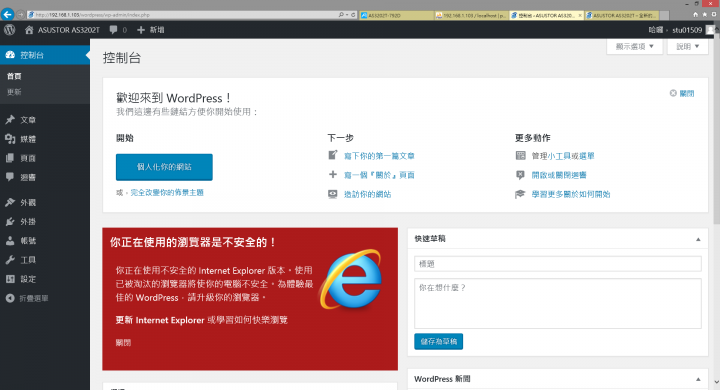
Task: Select 更新 in the dashboard submenu
Action: (x=14, y=92)
